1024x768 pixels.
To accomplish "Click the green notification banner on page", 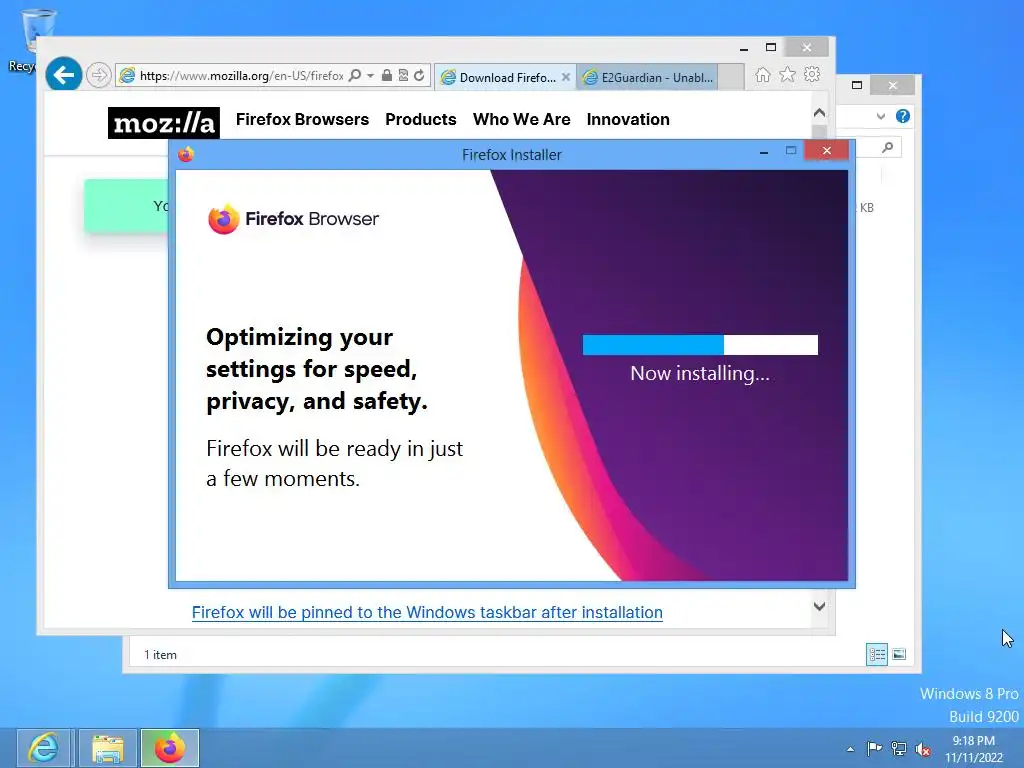I will tap(126, 206).
